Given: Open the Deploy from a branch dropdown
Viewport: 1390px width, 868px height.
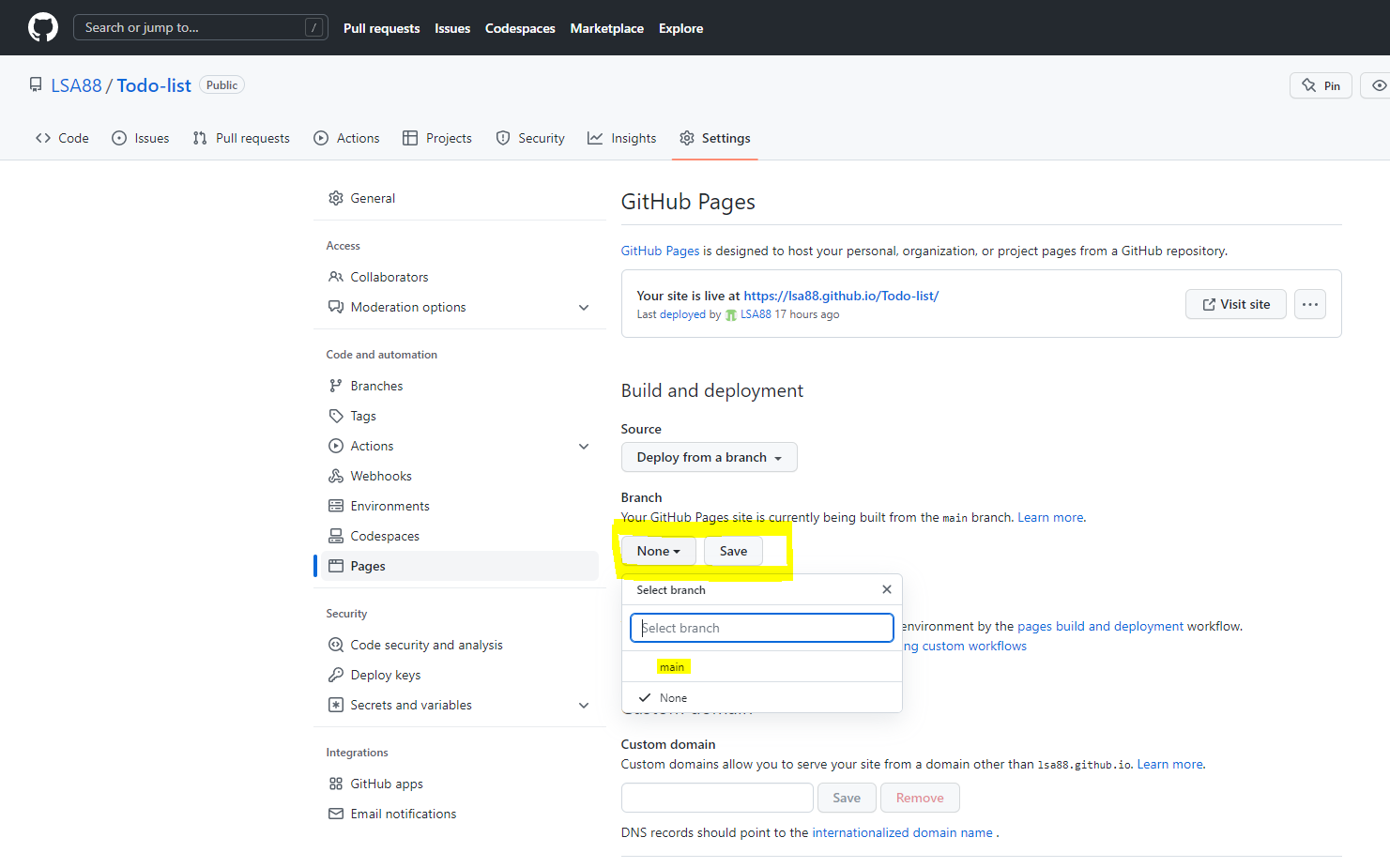Looking at the screenshot, I should [x=710, y=457].
